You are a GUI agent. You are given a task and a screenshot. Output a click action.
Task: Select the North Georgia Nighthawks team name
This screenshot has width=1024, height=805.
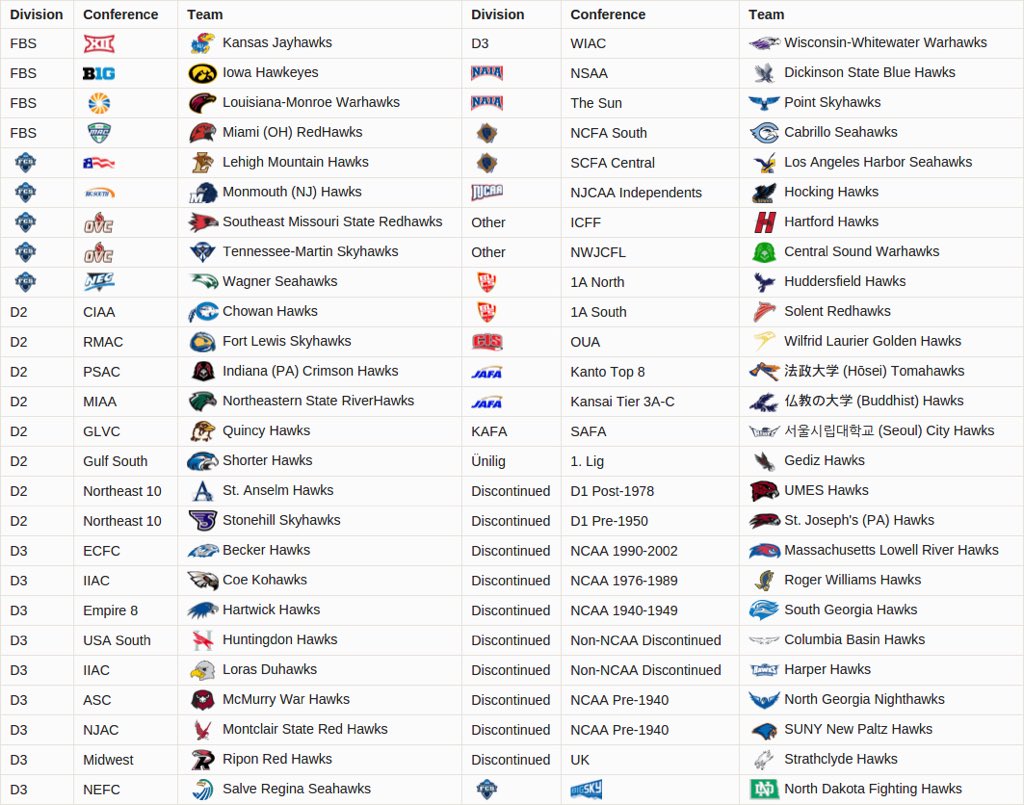(x=864, y=700)
